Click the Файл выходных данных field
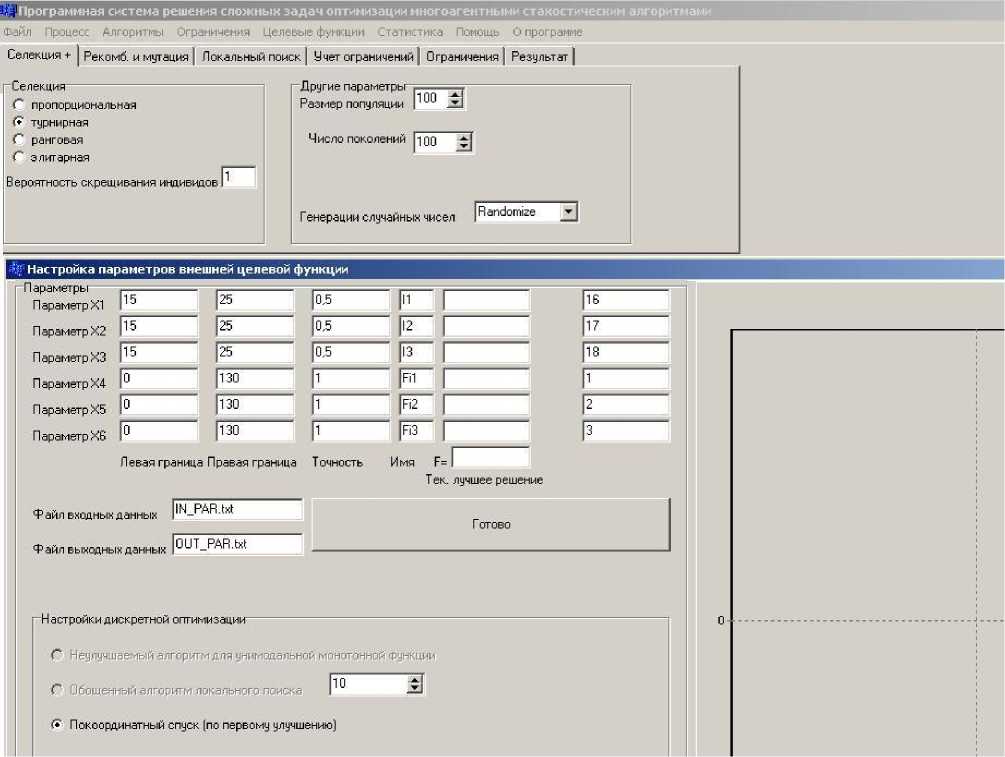This screenshot has height=757, width=1005. (x=237, y=544)
